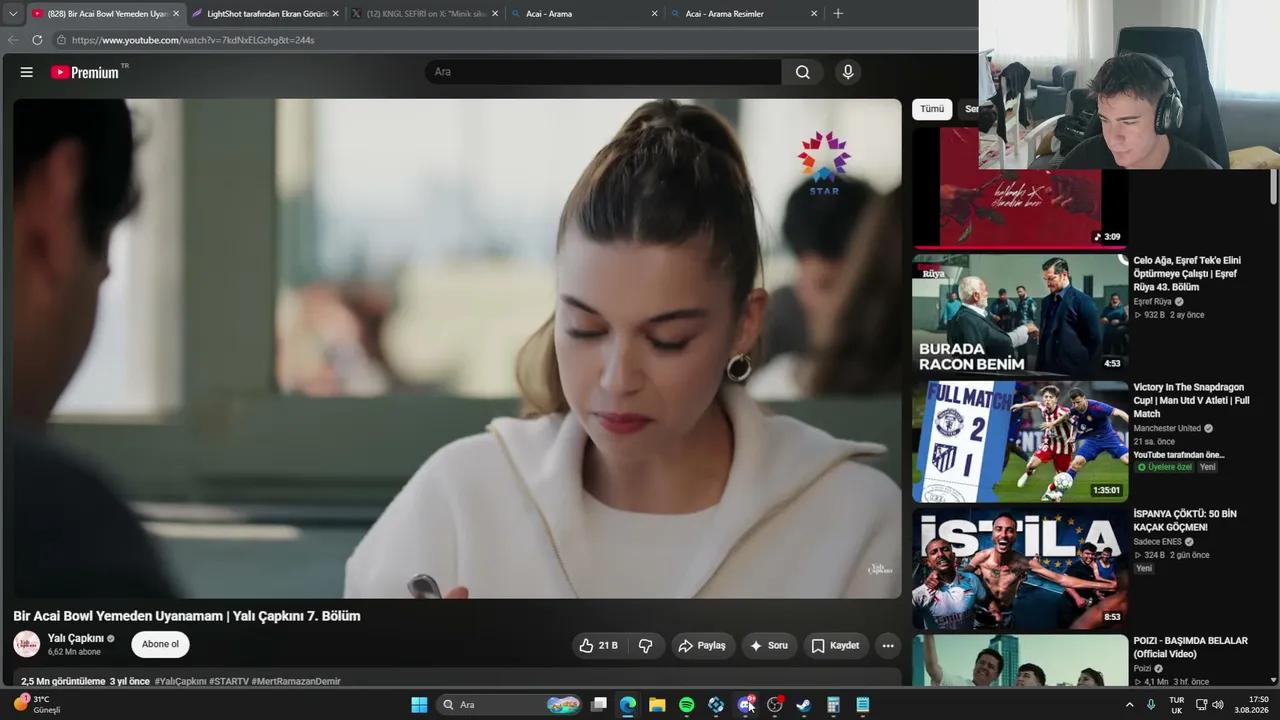
Task: Switch to the Acai - Arama tab
Action: pos(586,14)
